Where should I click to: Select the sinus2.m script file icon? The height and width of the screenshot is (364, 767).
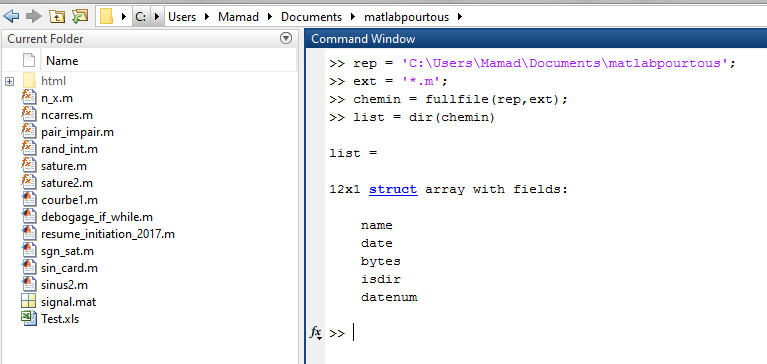coord(29,284)
